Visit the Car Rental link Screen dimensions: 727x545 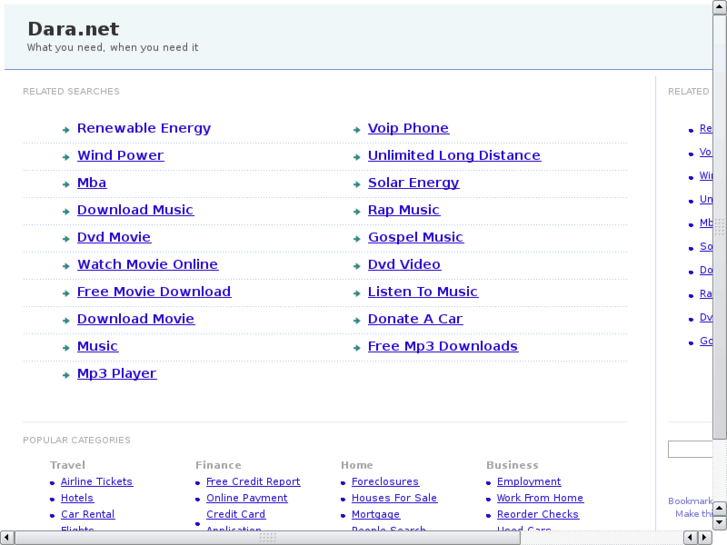click(88, 514)
